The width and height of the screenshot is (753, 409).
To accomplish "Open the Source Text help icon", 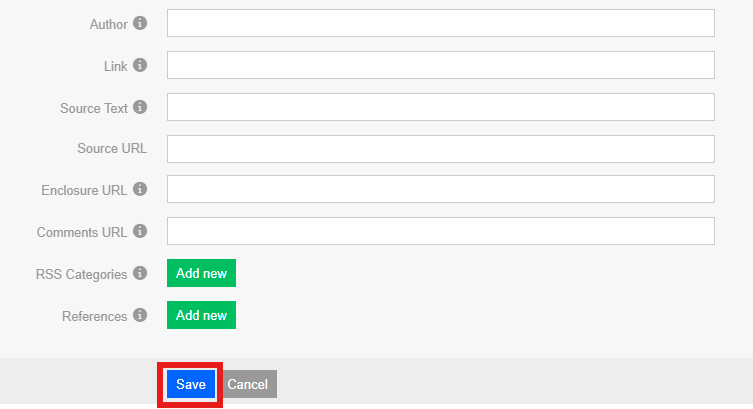I will [x=140, y=107].
